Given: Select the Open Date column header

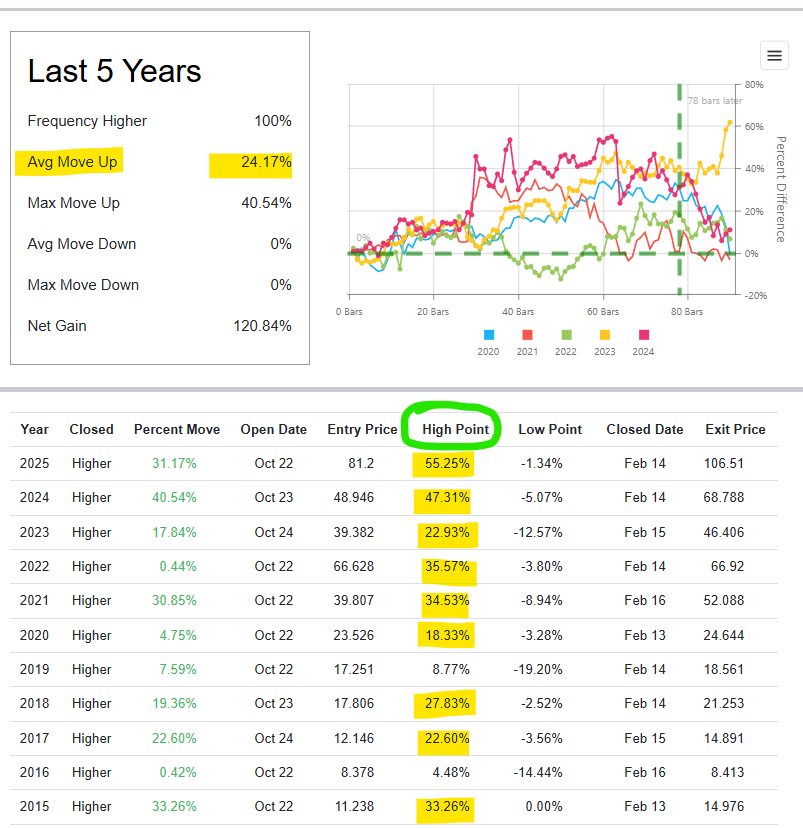Looking at the screenshot, I should tap(273, 429).
